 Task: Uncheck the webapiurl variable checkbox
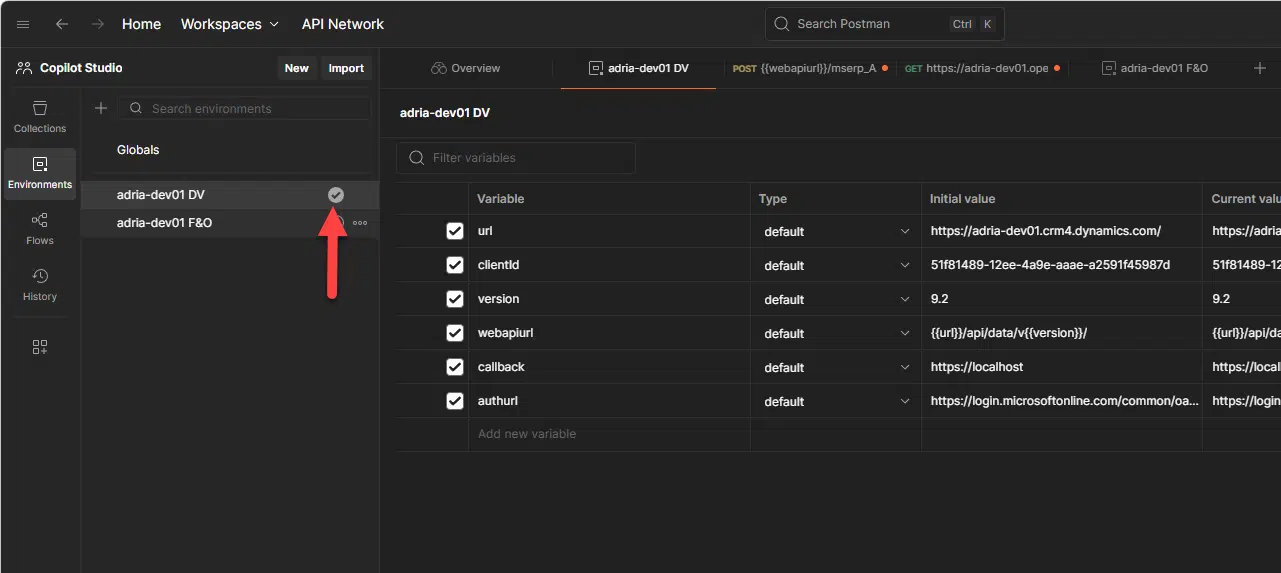click(455, 333)
